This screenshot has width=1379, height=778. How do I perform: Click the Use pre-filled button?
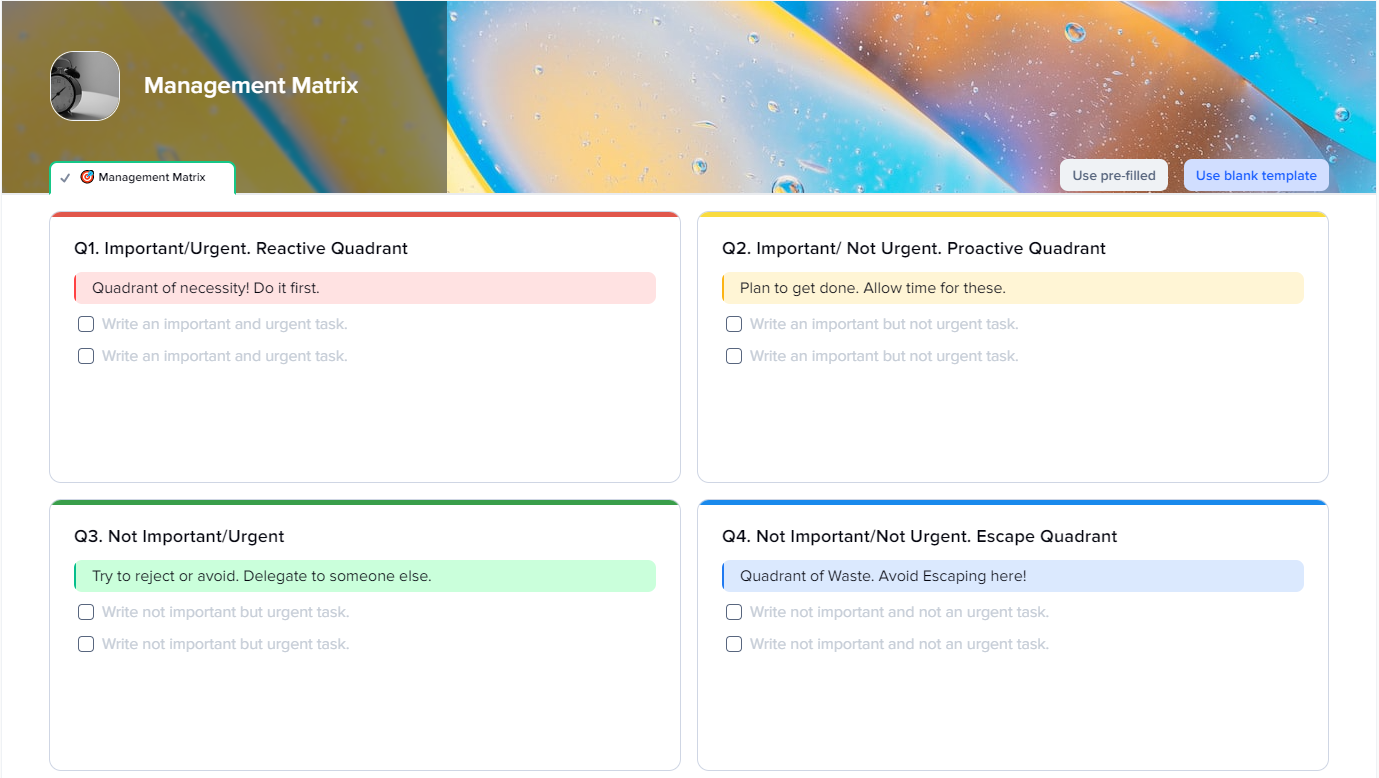[x=1113, y=176]
